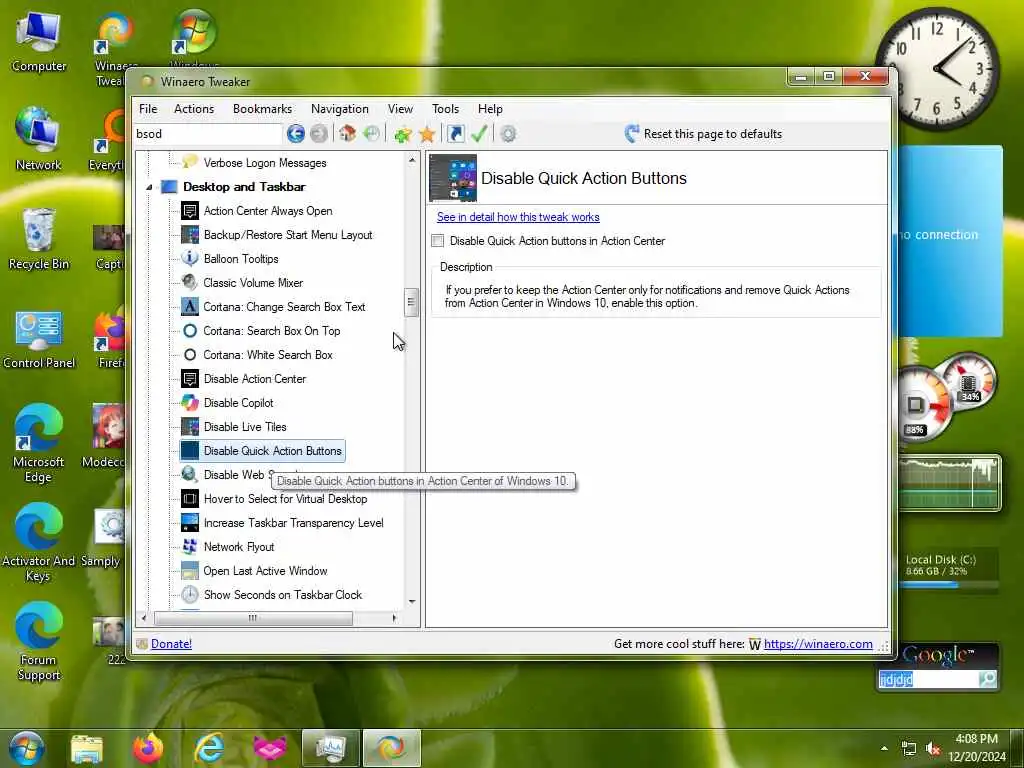Click the Backup/Restore Start Menu Layout icon

click(x=190, y=234)
